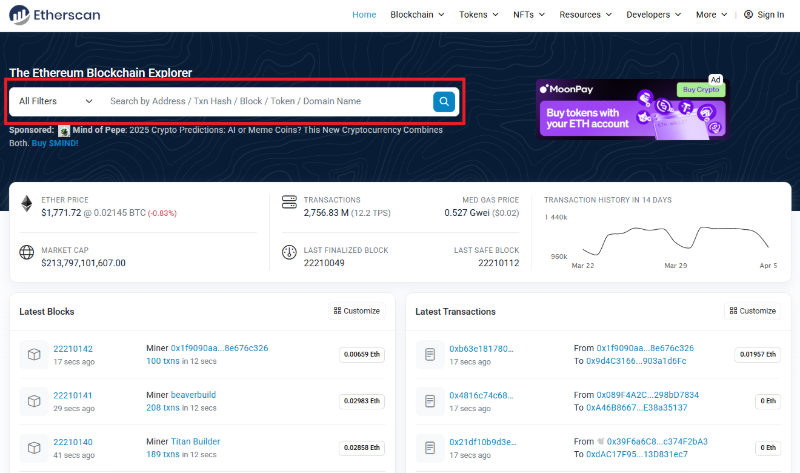Click the transactions count 2,756.83 M

326,213
